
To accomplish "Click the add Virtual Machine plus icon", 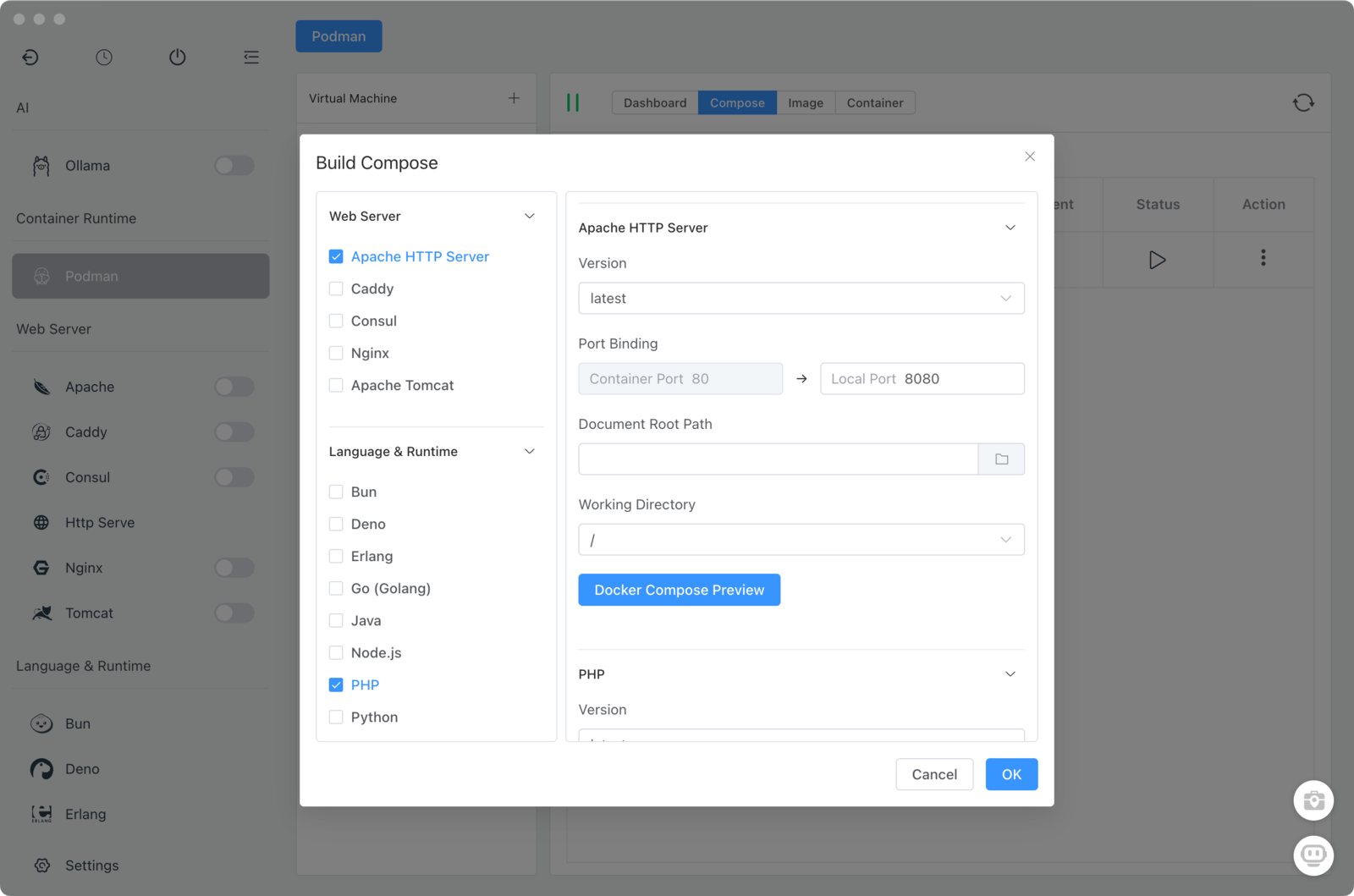I will pyautogui.click(x=514, y=98).
